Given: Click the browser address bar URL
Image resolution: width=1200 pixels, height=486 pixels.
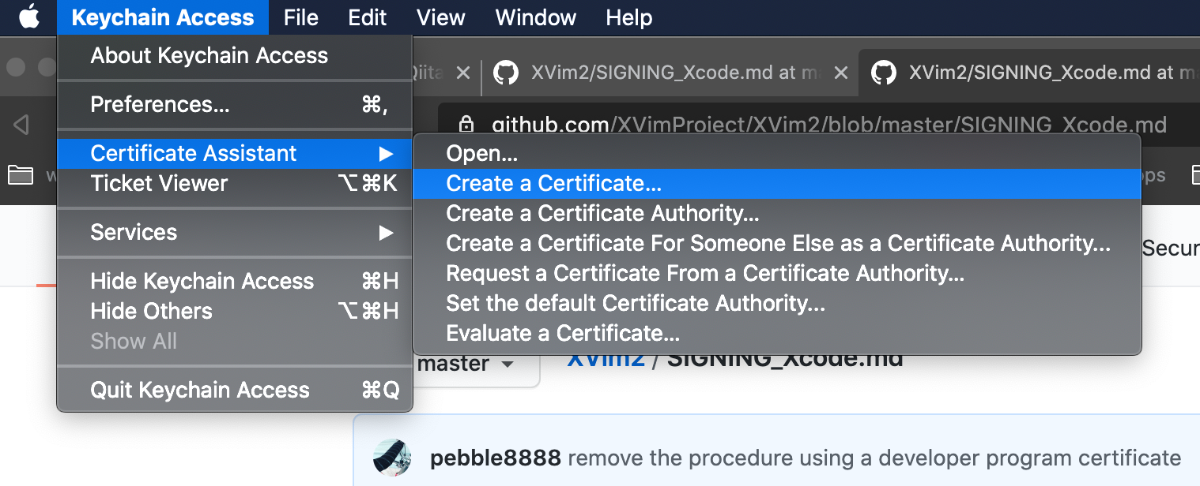Looking at the screenshot, I should pos(829,125).
